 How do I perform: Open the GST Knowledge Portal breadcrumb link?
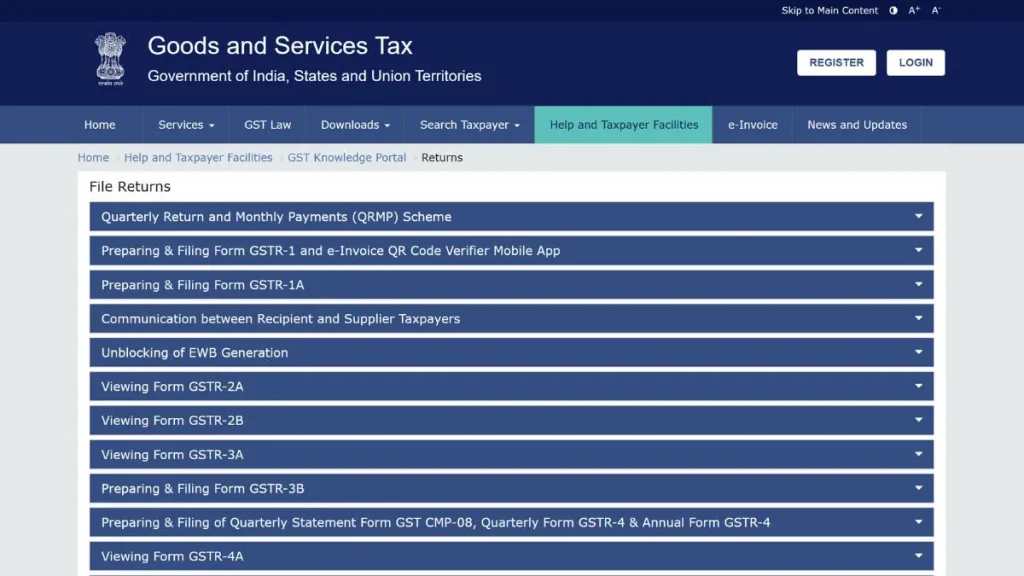click(347, 157)
